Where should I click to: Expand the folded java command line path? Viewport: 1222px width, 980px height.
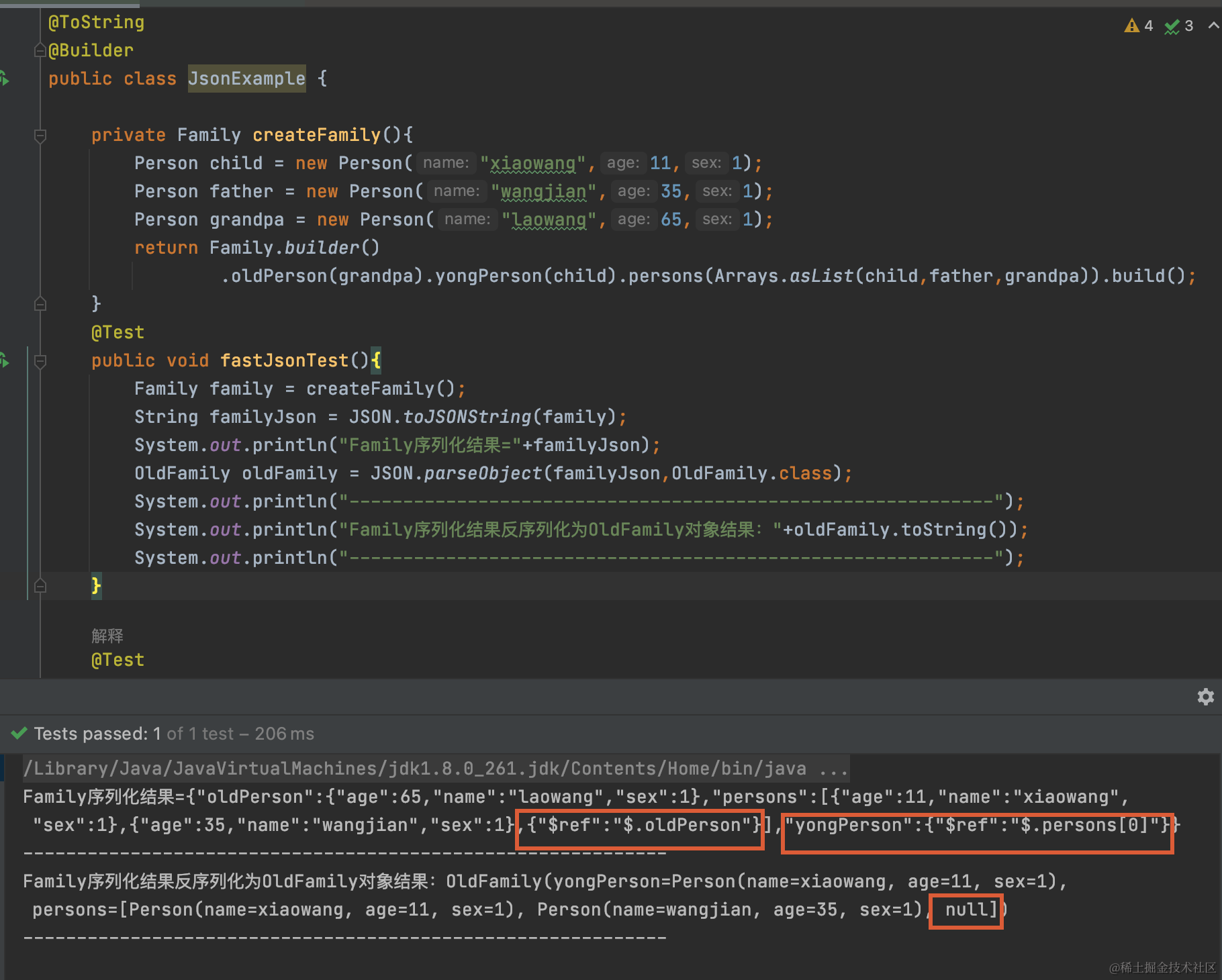[436, 769]
